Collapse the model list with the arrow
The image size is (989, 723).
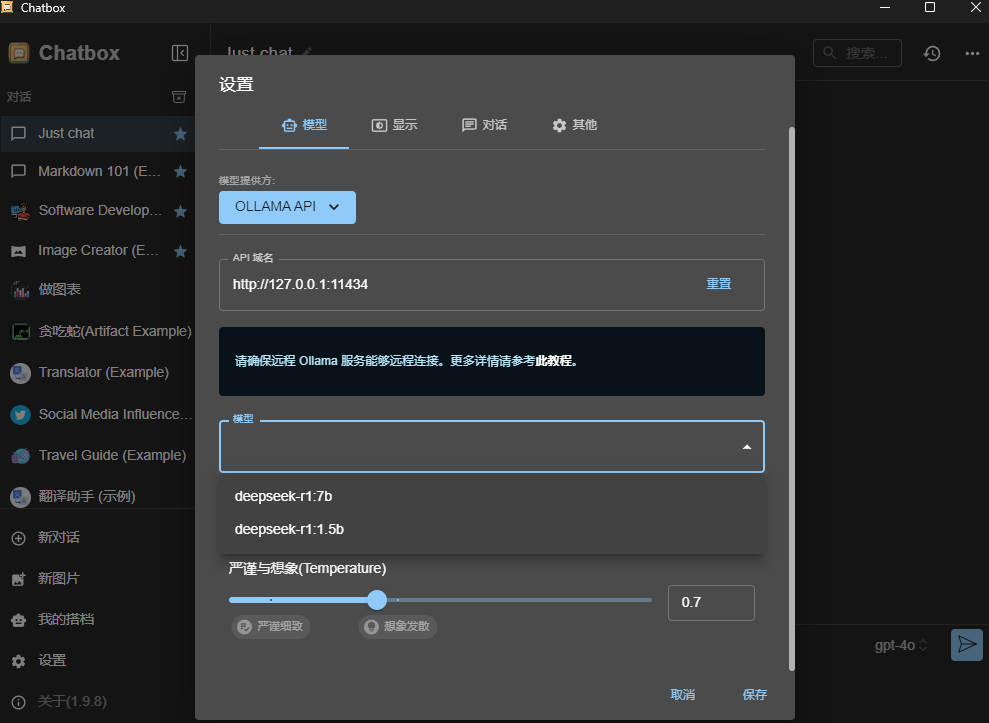click(747, 447)
